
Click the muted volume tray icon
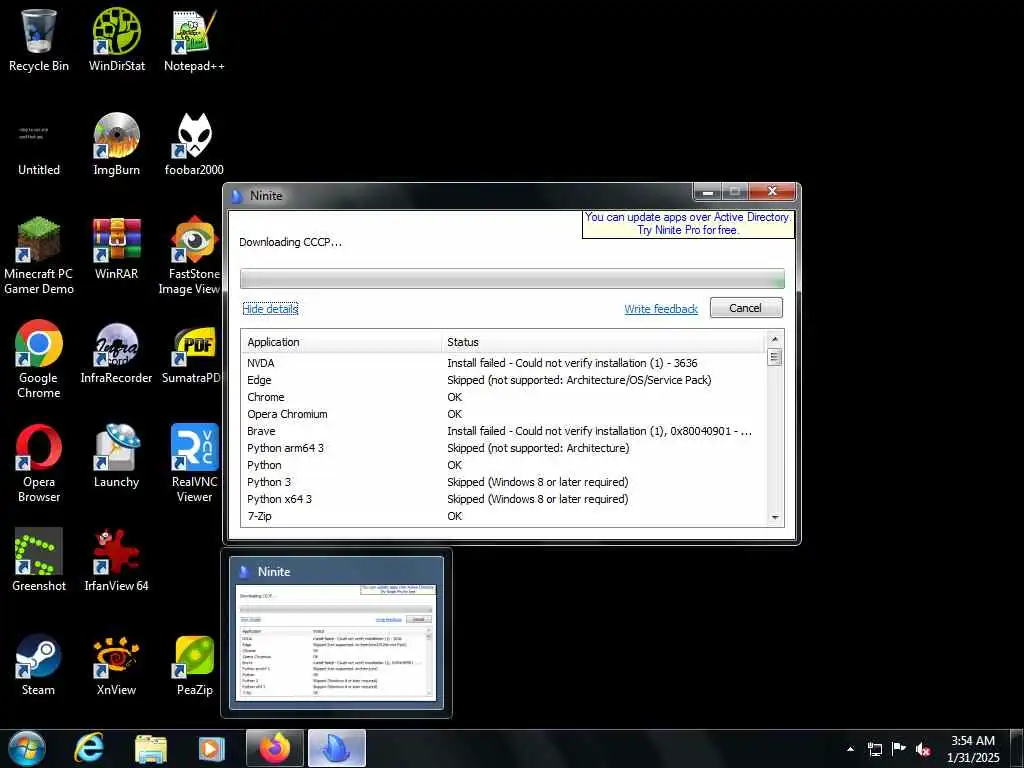923,749
